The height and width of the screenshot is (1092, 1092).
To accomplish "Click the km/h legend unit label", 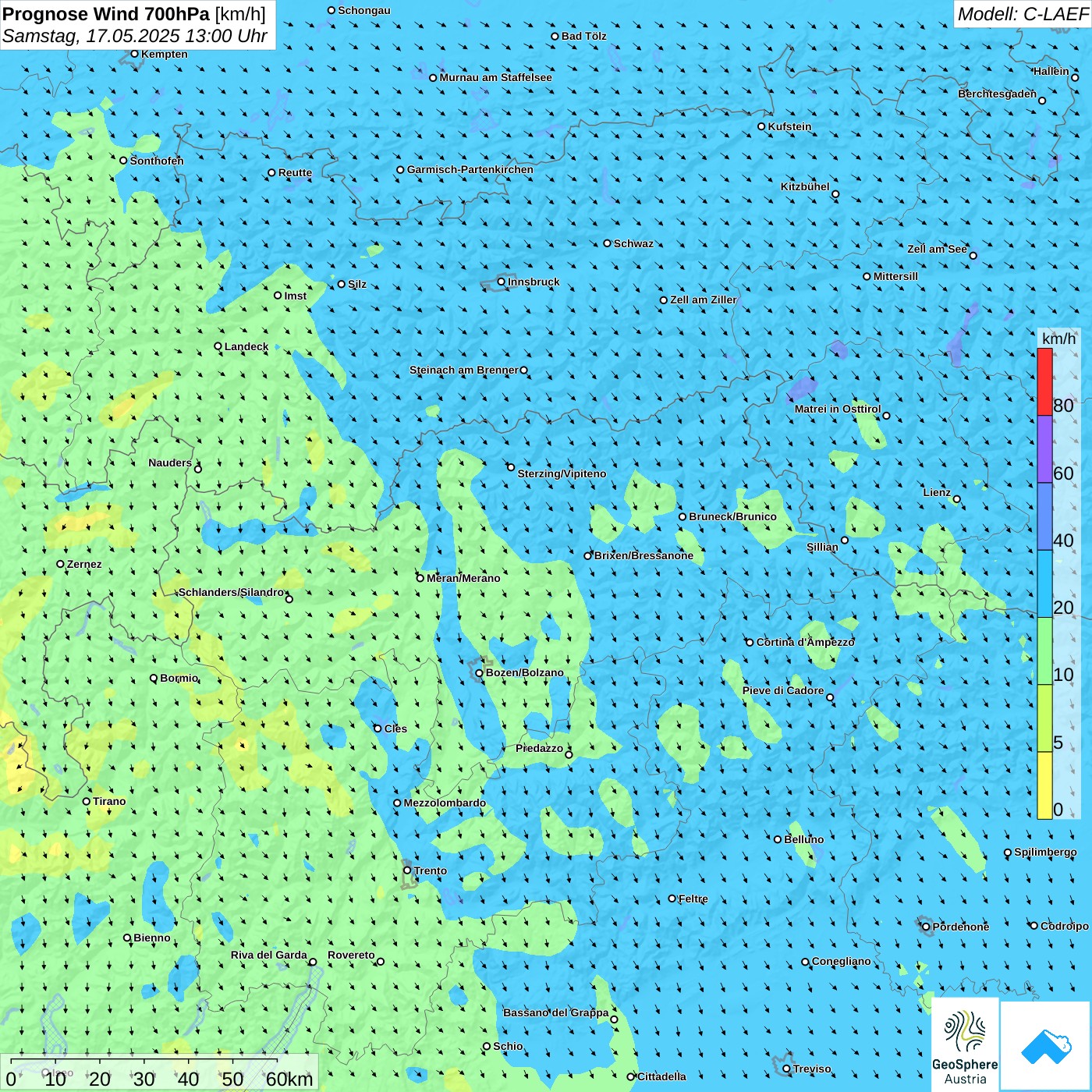I will point(1058,339).
